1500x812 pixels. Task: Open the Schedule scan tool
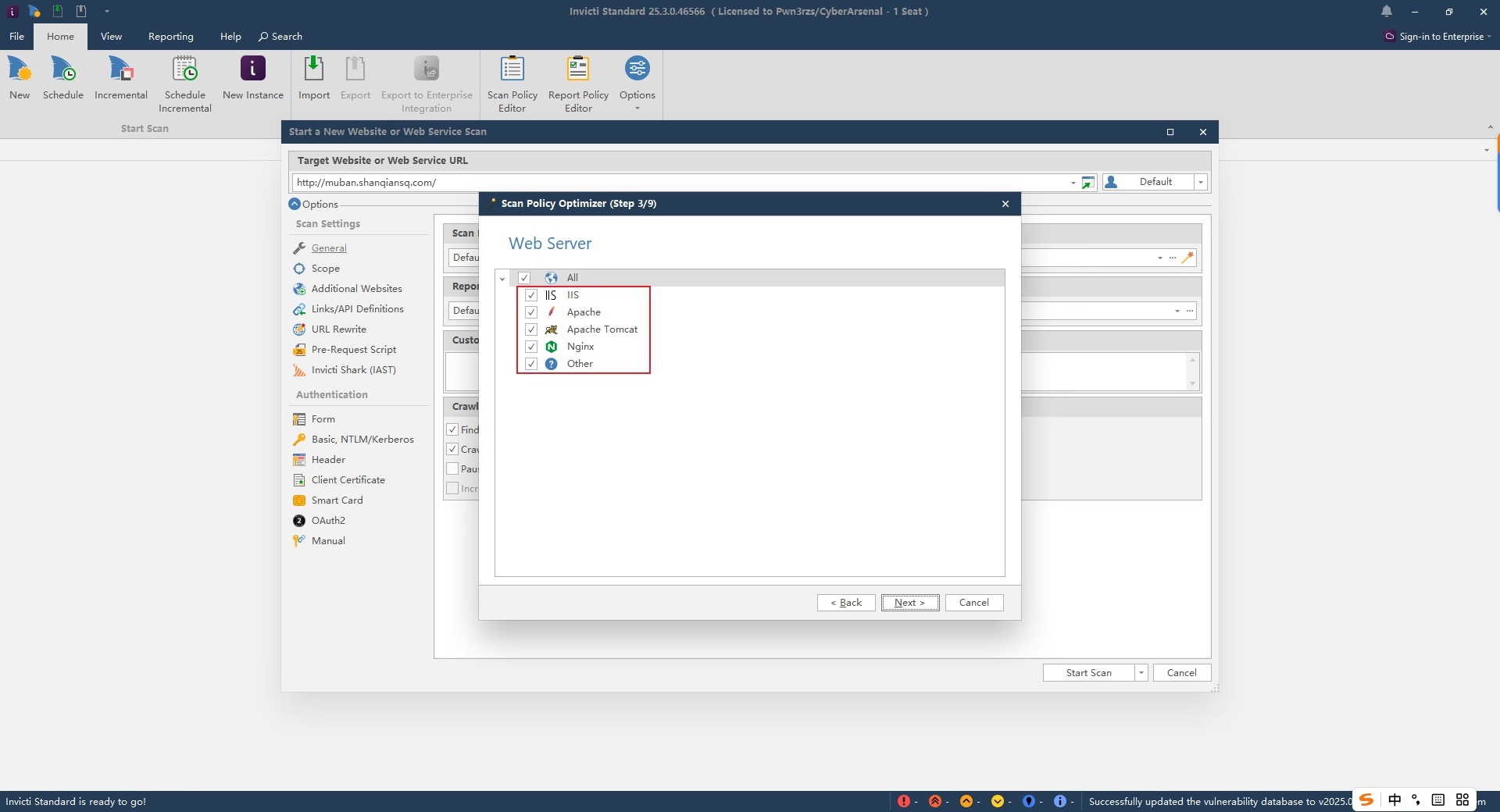pyautogui.click(x=62, y=77)
